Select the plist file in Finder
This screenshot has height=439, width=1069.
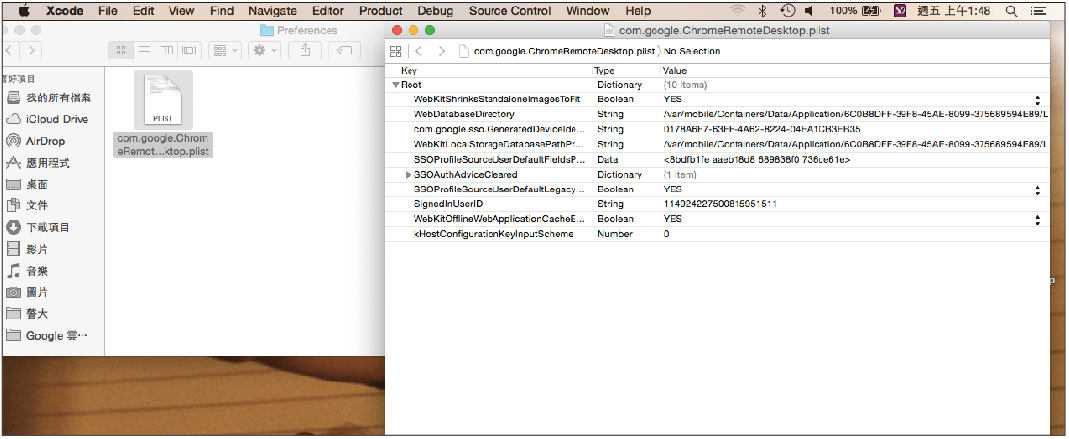[163, 100]
